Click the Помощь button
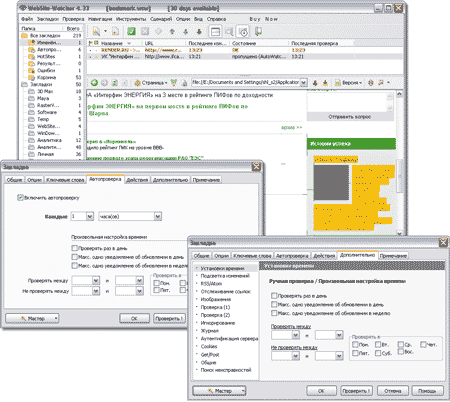The height and width of the screenshot is (402, 450). pos(427,391)
